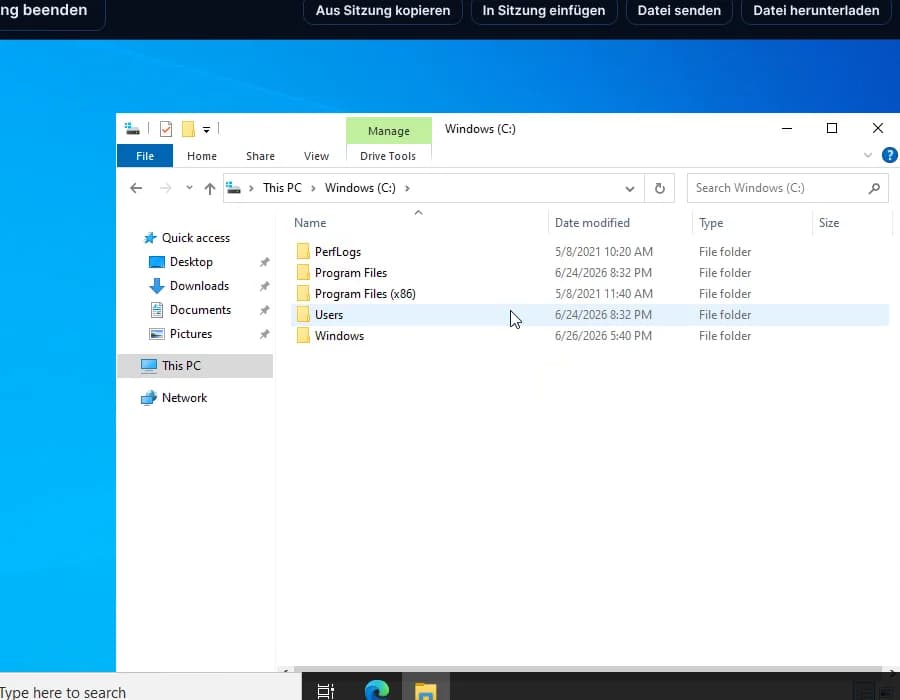Select the Program Files (x86) folder
900x700 pixels.
coord(590,294)
